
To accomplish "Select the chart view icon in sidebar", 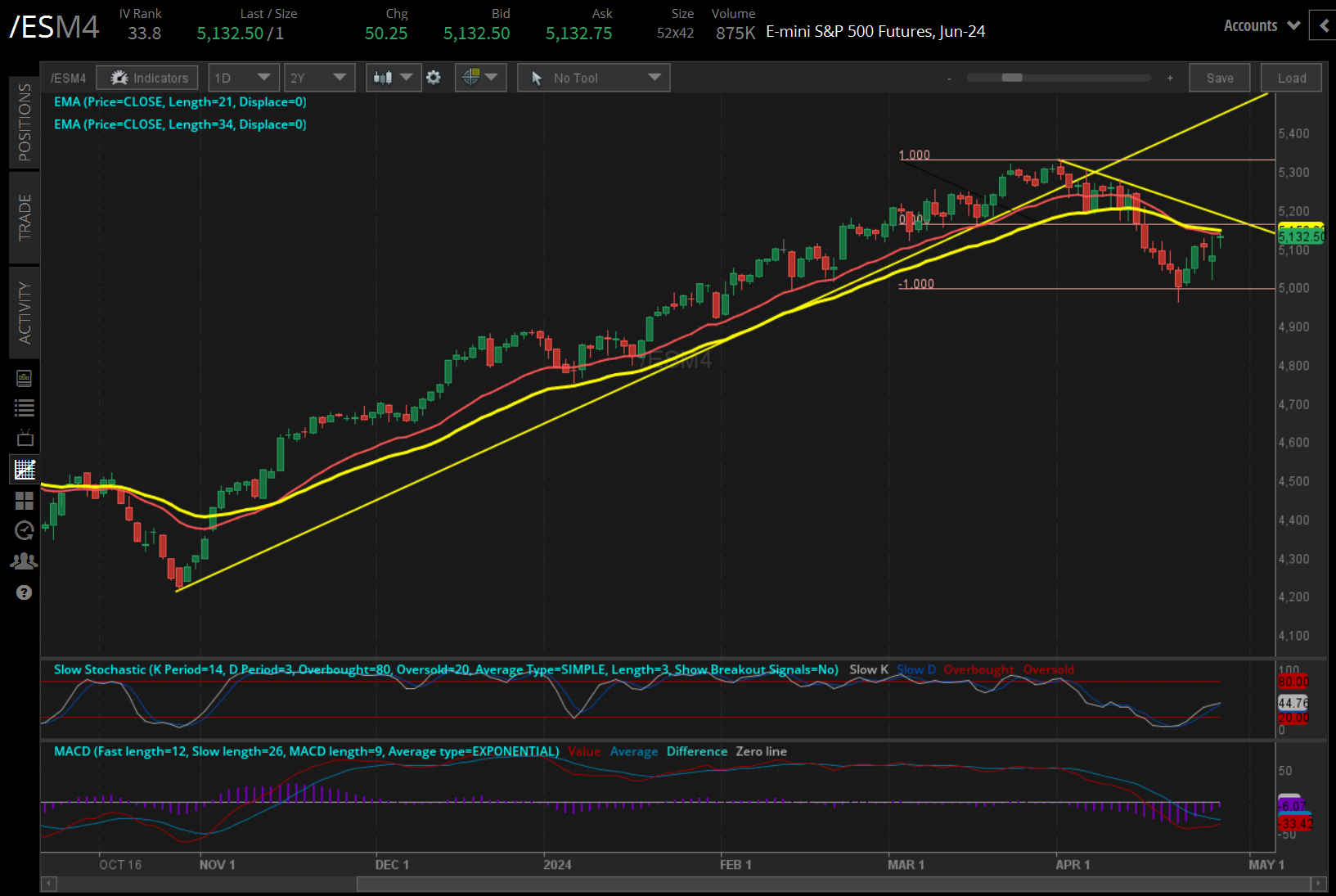I will click(24, 469).
